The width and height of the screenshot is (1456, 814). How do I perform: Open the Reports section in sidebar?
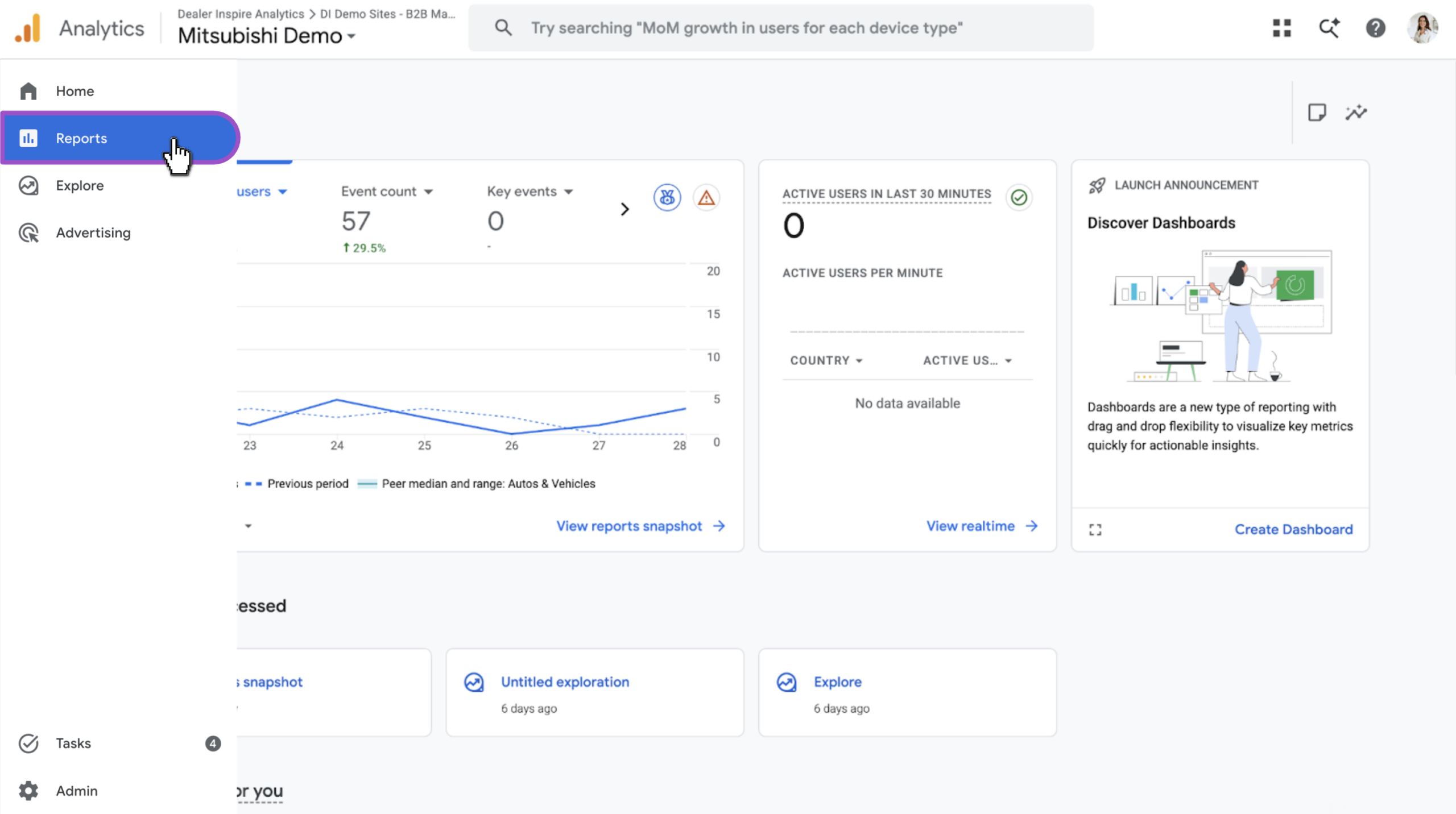(118, 138)
